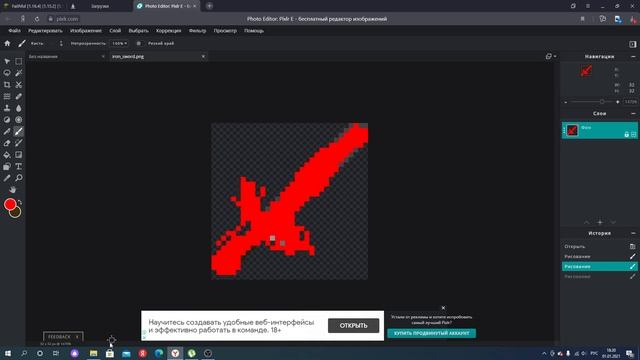Open the Коррекция menu

[169, 31]
